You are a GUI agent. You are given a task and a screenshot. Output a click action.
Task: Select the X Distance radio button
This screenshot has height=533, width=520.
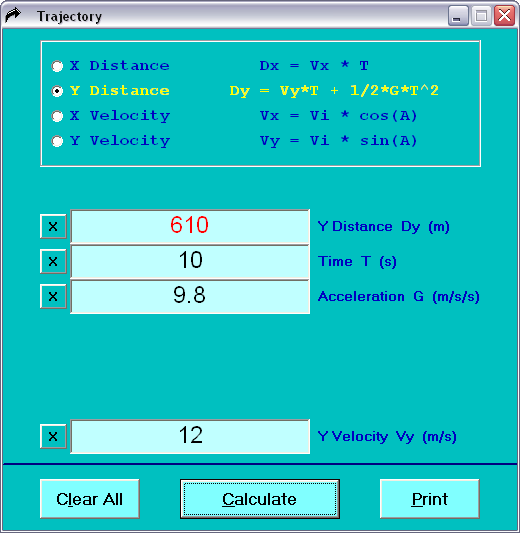[57, 66]
